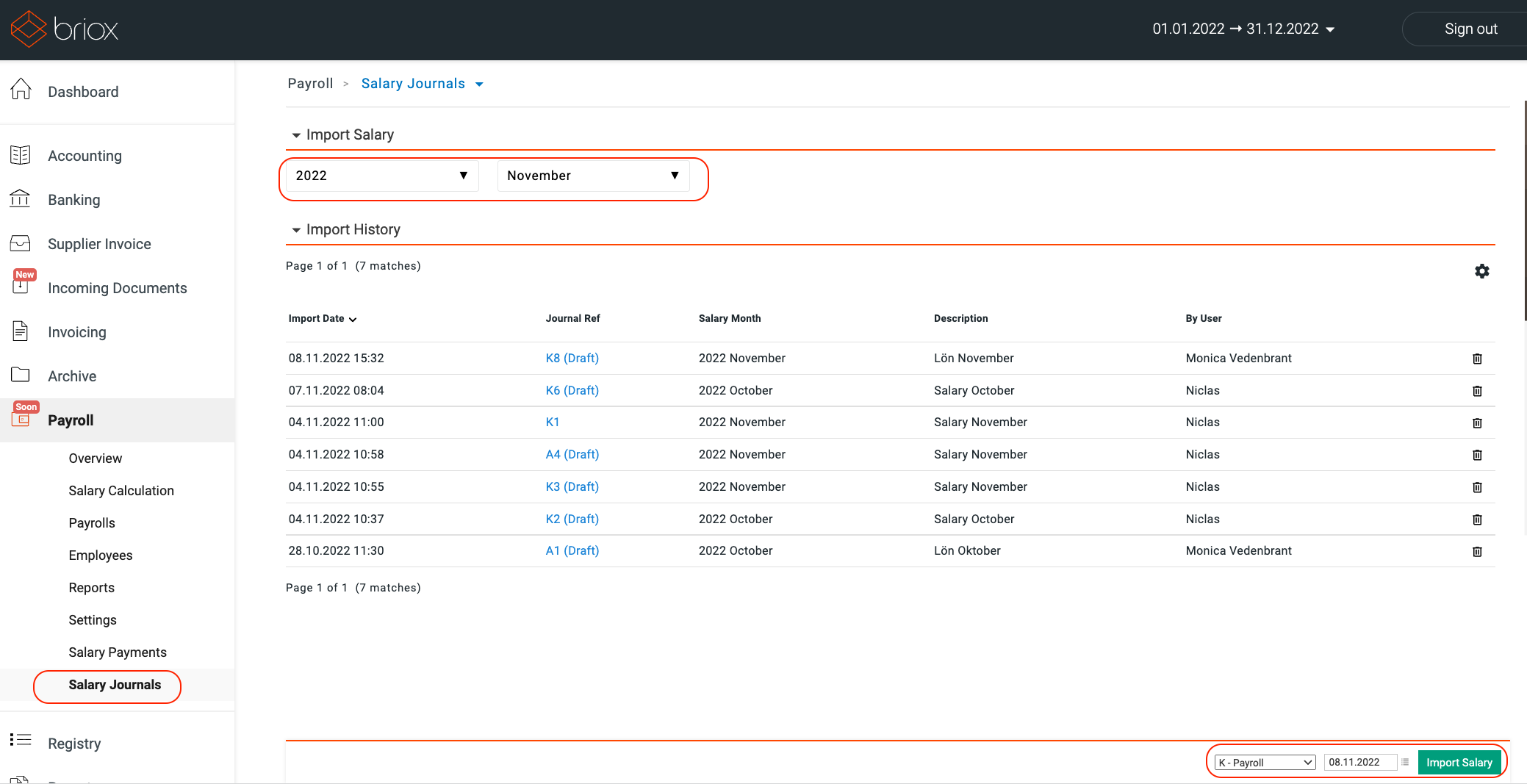
Task: Delete the K8 (Draft) import row
Action: click(1477, 359)
